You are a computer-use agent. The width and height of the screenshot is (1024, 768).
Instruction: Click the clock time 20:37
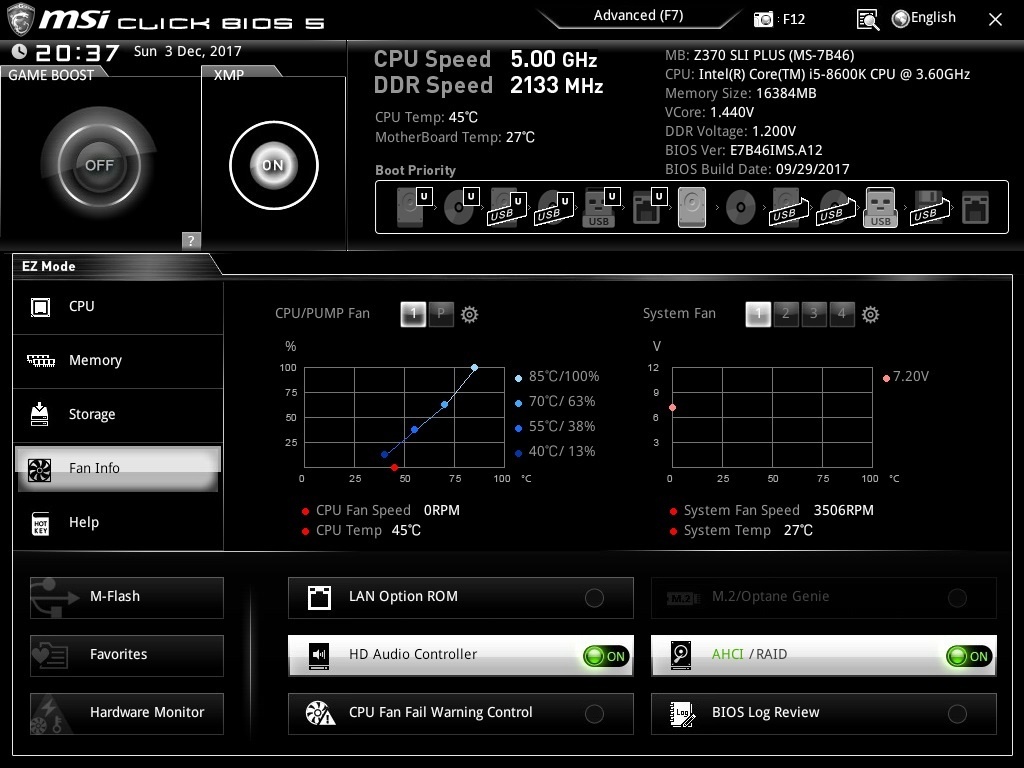pos(77,53)
